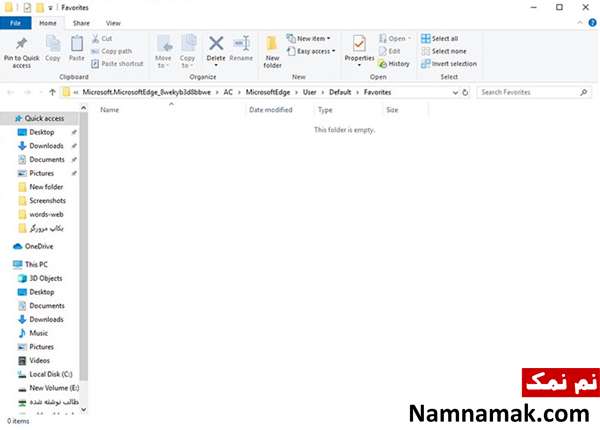The width and height of the screenshot is (600, 430).
Task: Click the Search Favorites box
Action: pyautogui.click(x=534, y=92)
